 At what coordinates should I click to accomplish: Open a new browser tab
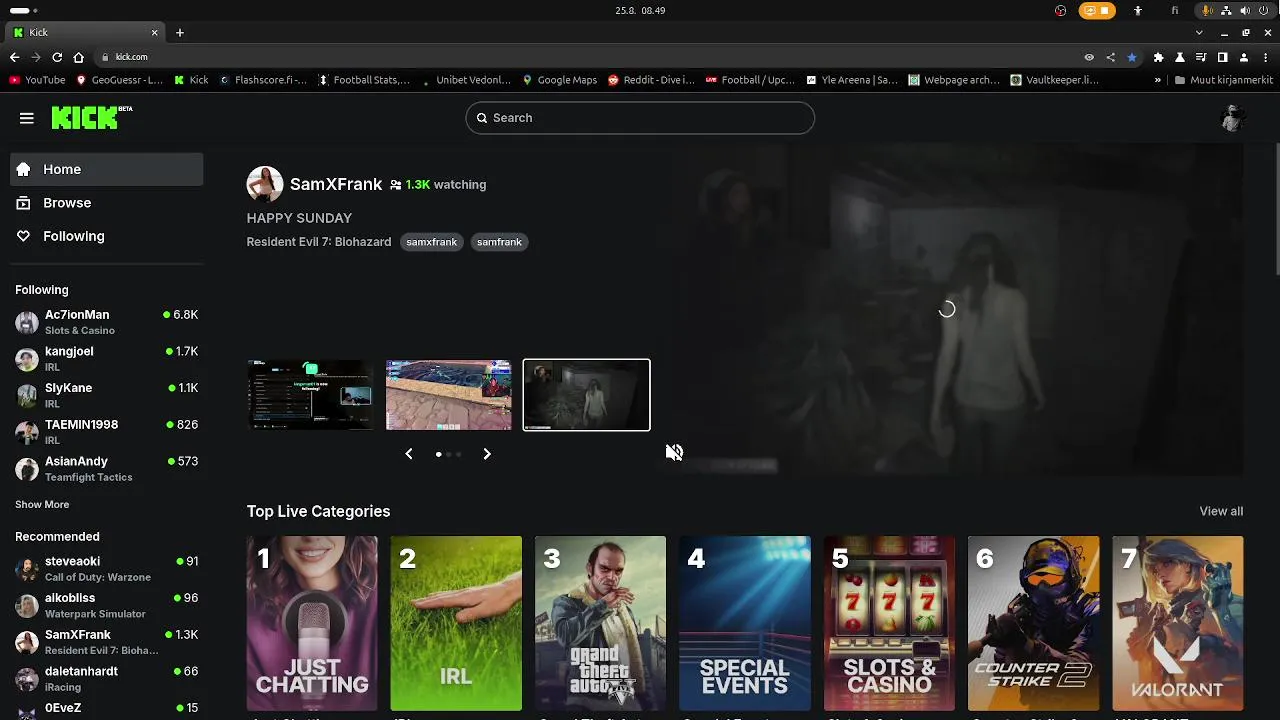(180, 32)
